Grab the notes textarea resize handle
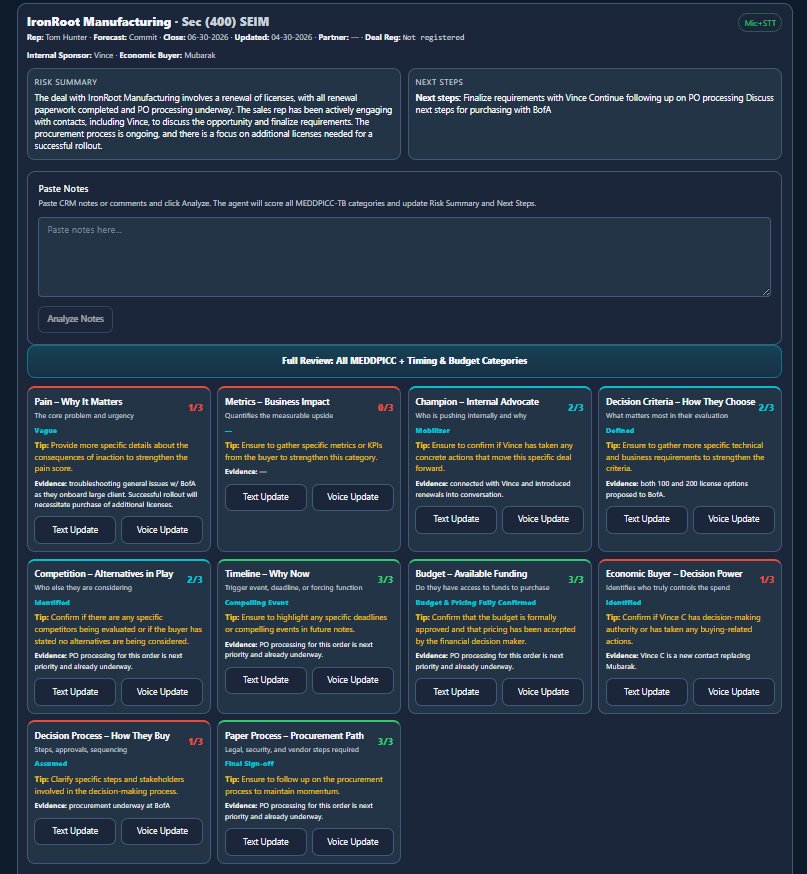 pyautogui.click(x=765, y=291)
